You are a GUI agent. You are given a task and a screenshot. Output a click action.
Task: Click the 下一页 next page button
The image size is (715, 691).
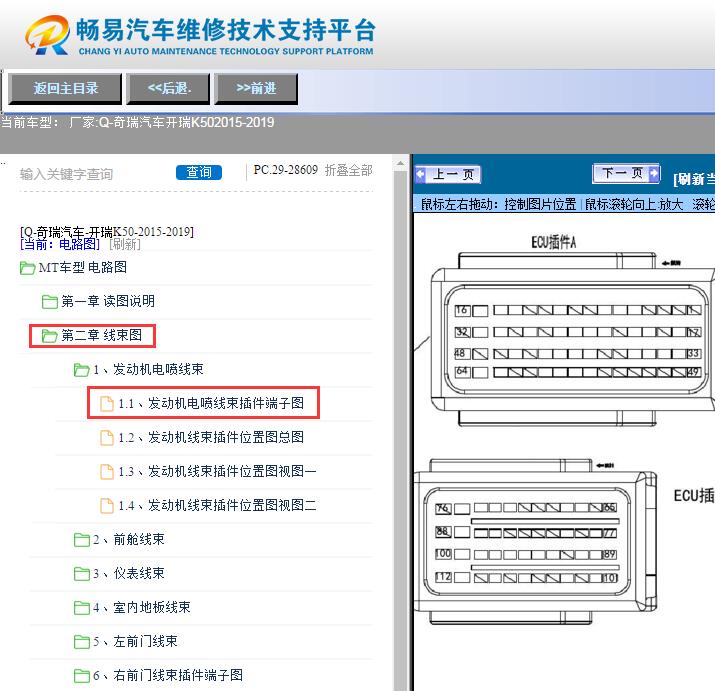(x=626, y=173)
